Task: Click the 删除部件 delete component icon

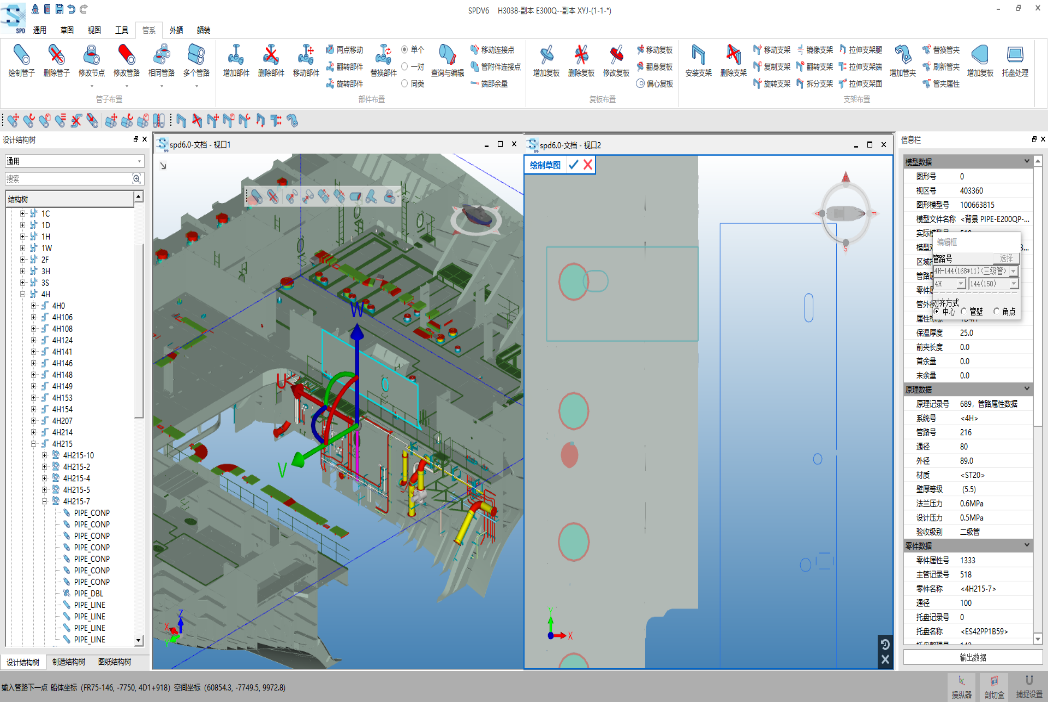Action: (x=271, y=59)
